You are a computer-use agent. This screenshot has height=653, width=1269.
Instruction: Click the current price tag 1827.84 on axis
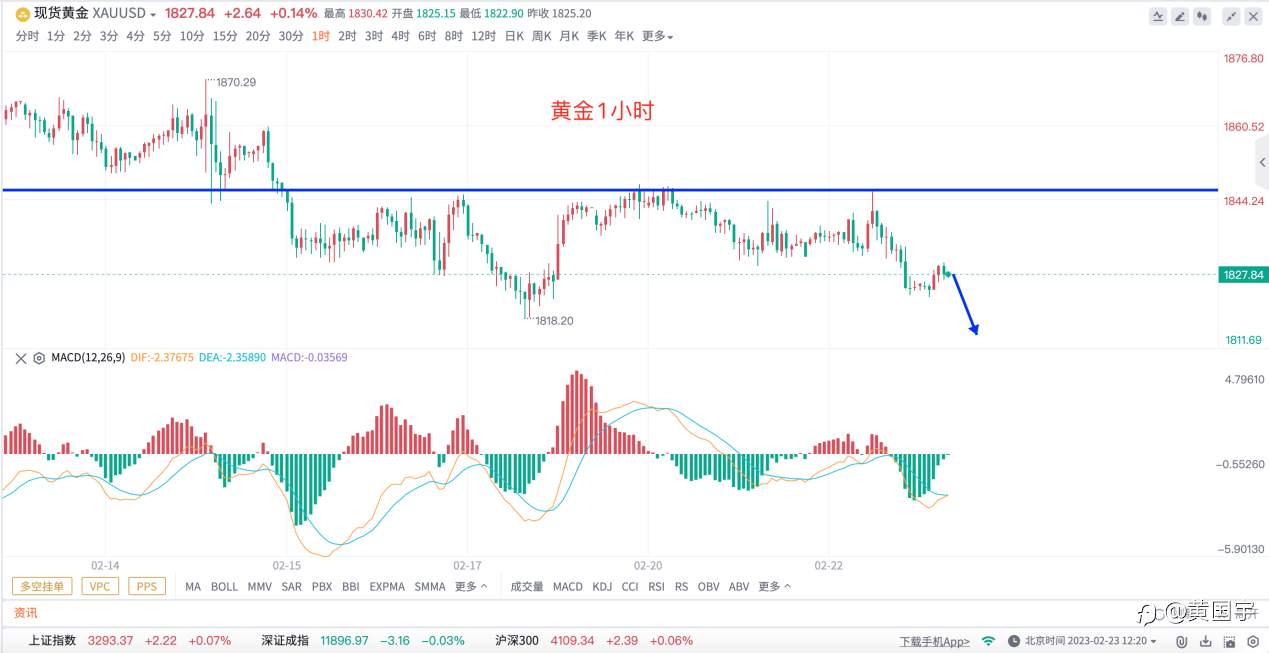[1243, 274]
